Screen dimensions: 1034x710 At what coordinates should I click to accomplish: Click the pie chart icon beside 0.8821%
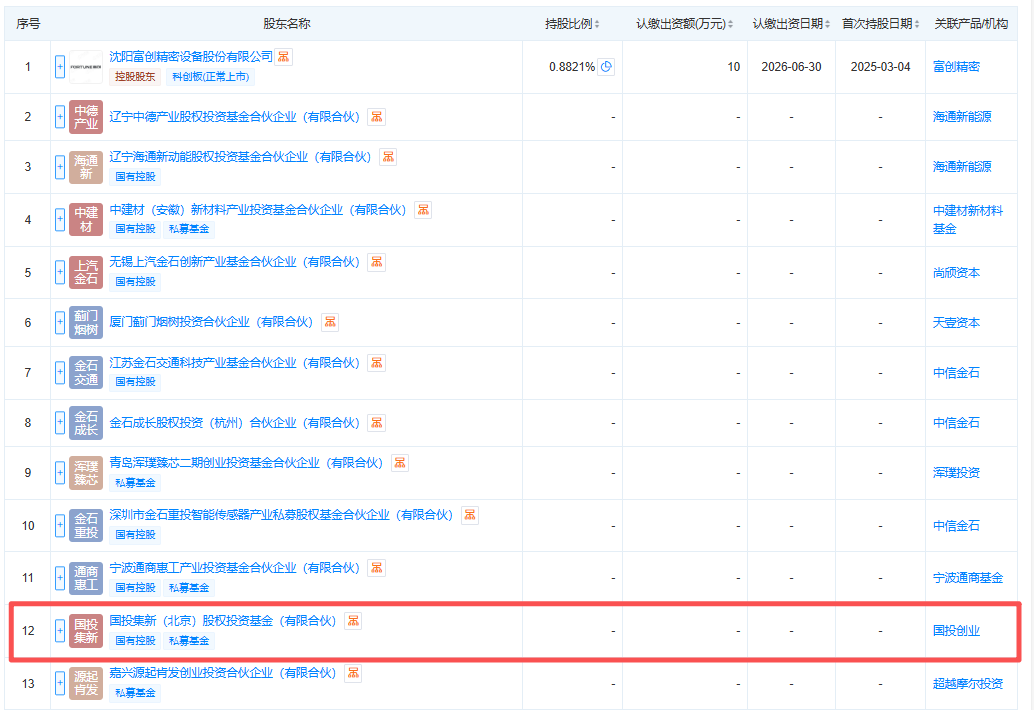(x=606, y=67)
